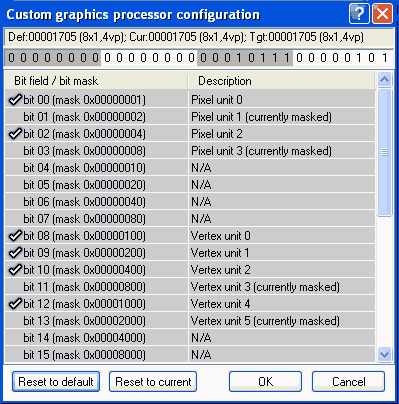Click the Reset to default button
The width and height of the screenshot is (399, 404).
pos(56,382)
